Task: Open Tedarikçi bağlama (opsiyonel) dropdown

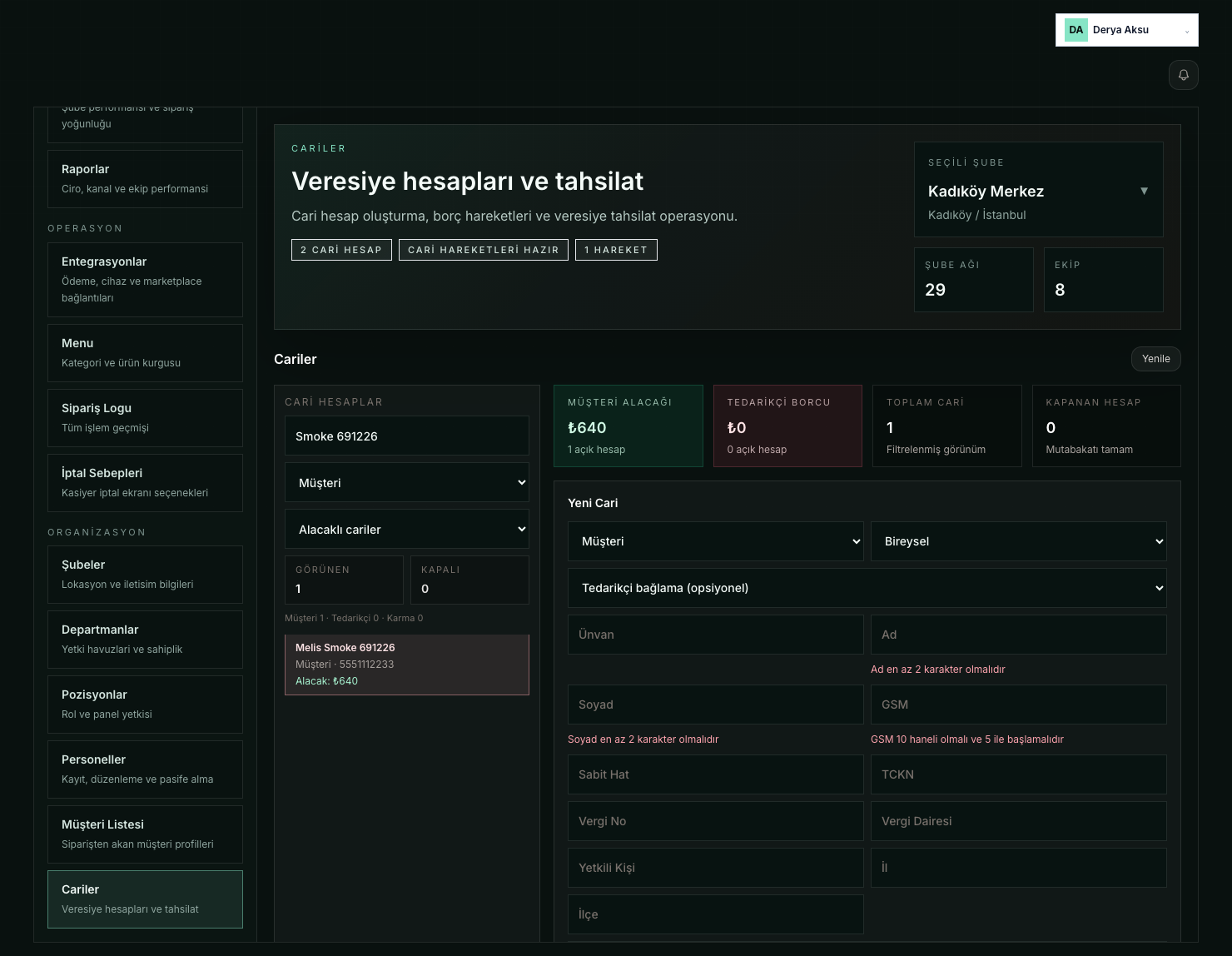Action: 867,588
